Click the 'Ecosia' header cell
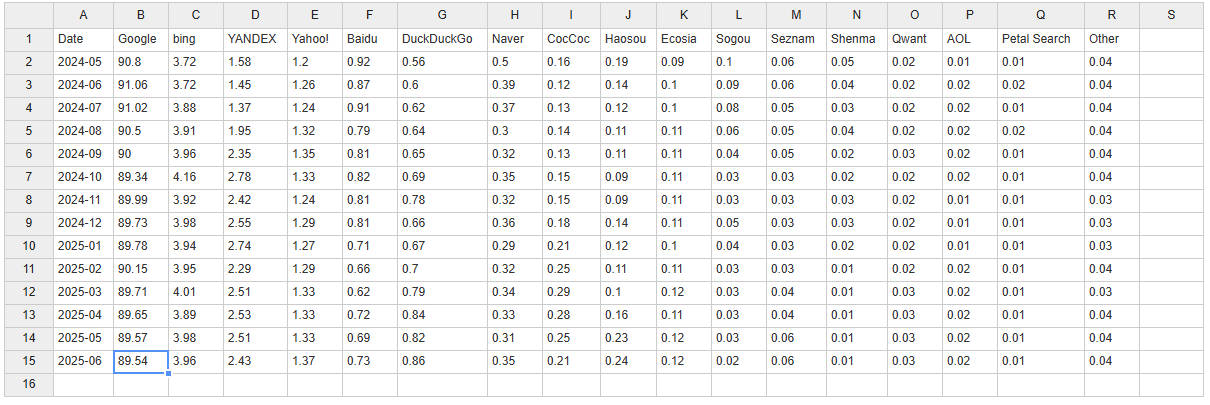The height and width of the screenshot is (405, 1210). 684,39
